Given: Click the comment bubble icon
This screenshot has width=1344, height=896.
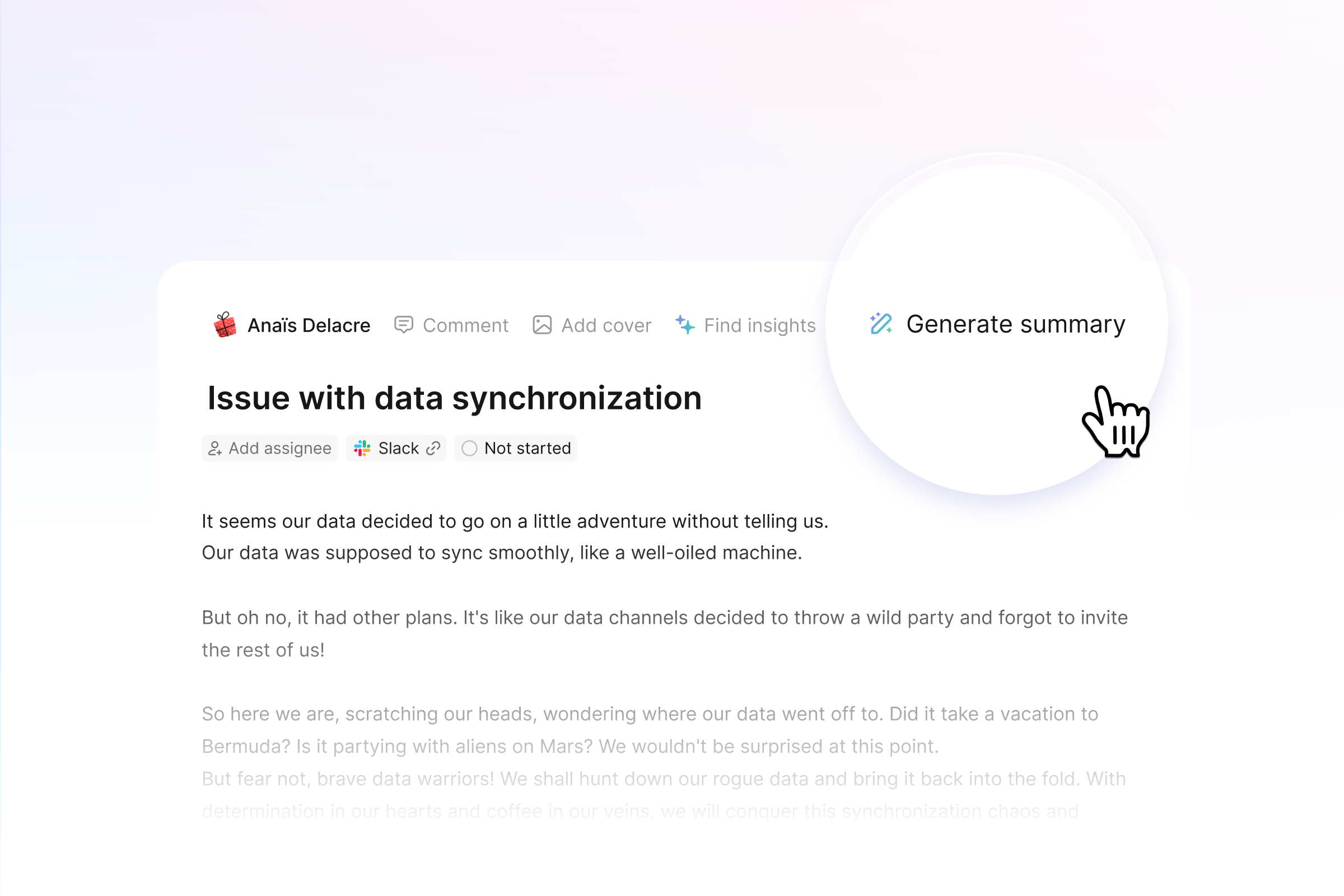Looking at the screenshot, I should click(x=403, y=325).
